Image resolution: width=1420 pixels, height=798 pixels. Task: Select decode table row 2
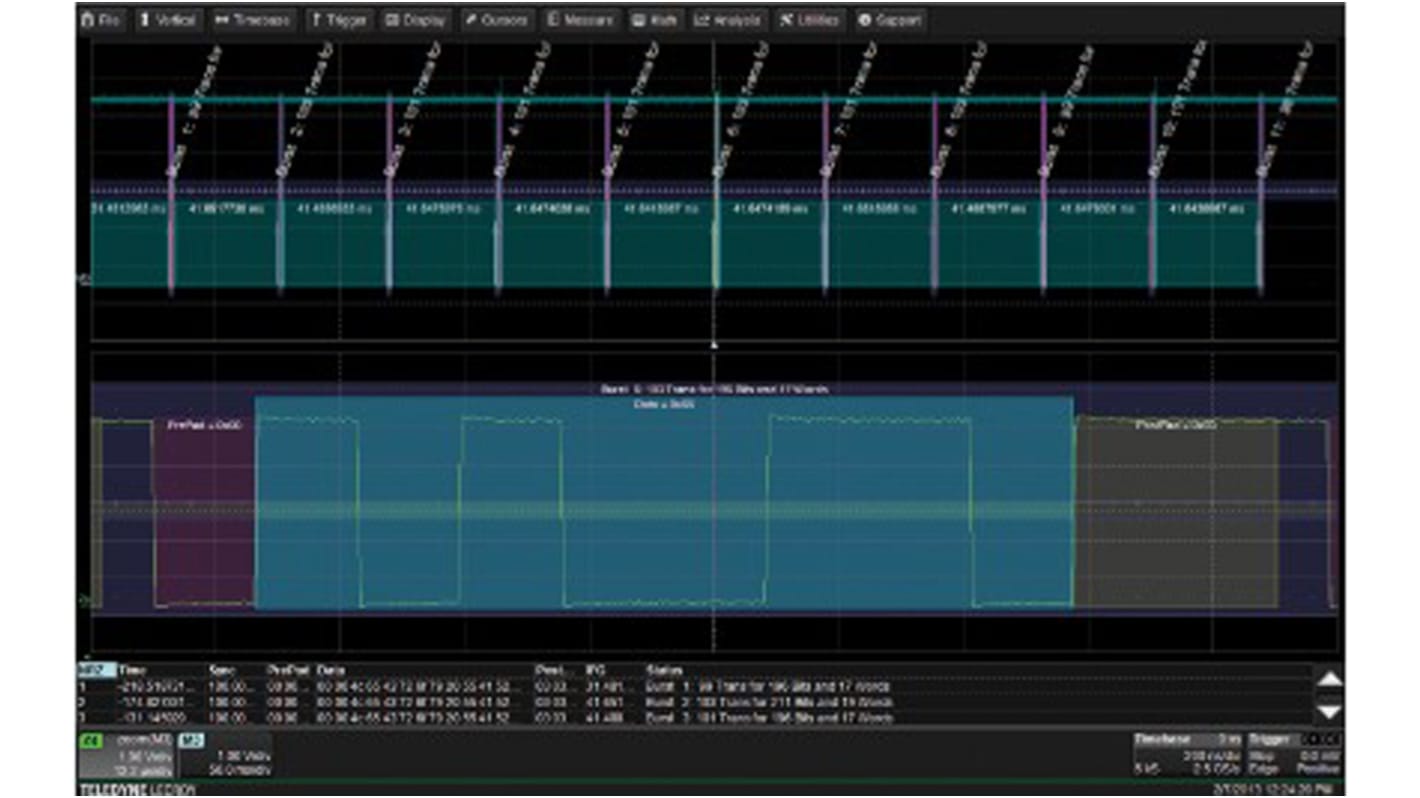(695, 701)
